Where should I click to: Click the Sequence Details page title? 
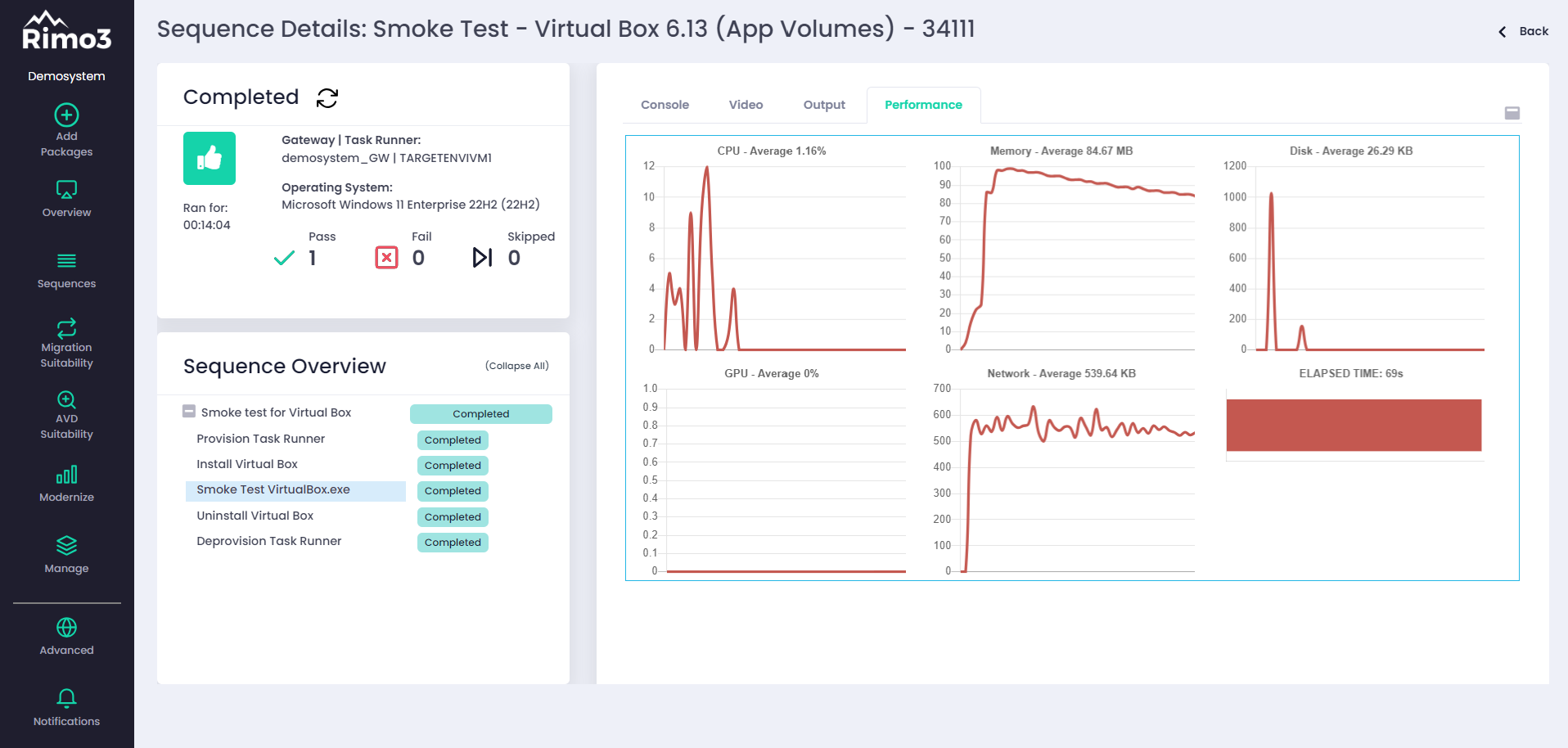(565, 29)
